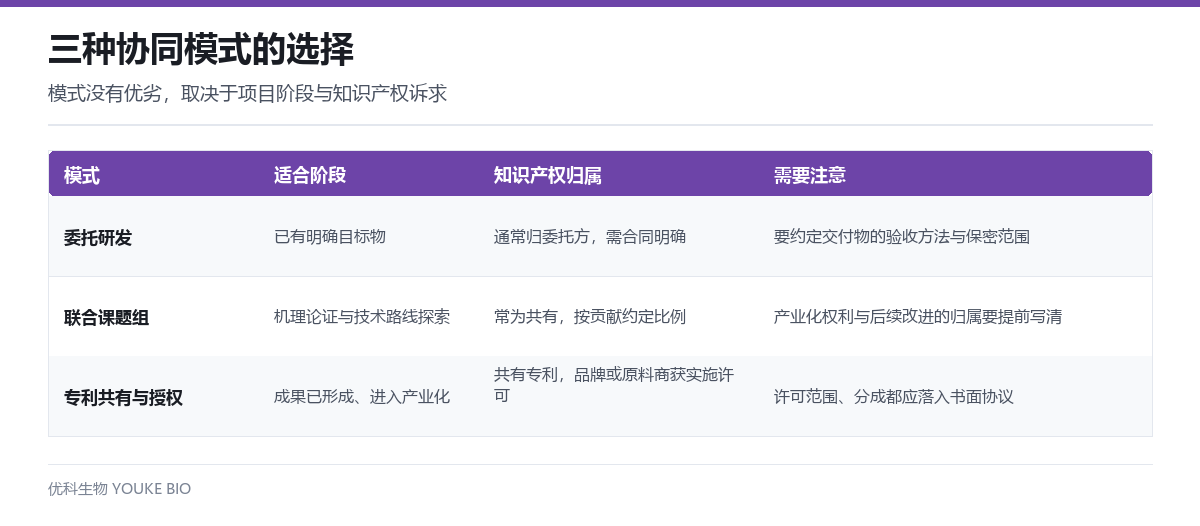Click the footer text 优科生物 YOUKE BIO
Image resolution: width=1200 pixels, height=526 pixels.
[x=119, y=489]
